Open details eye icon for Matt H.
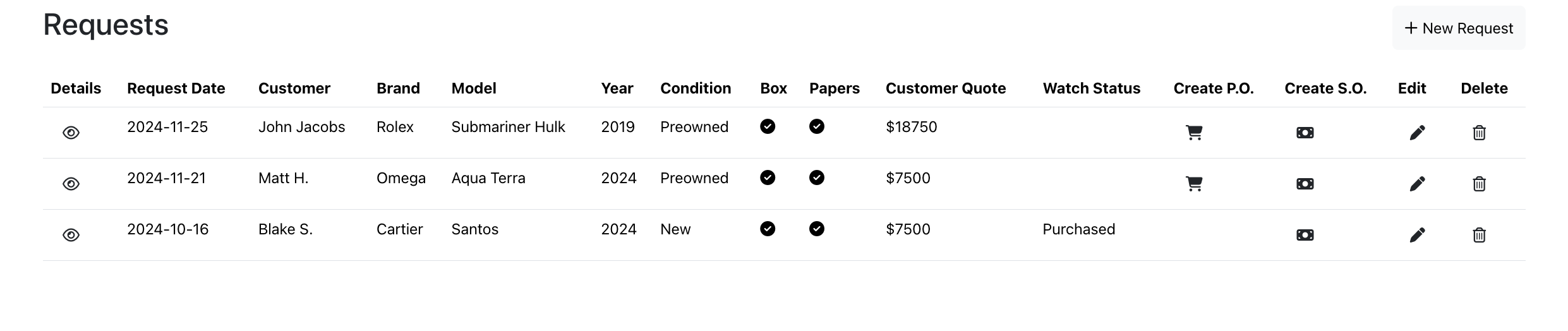The image size is (1568, 331). pos(71,184)
